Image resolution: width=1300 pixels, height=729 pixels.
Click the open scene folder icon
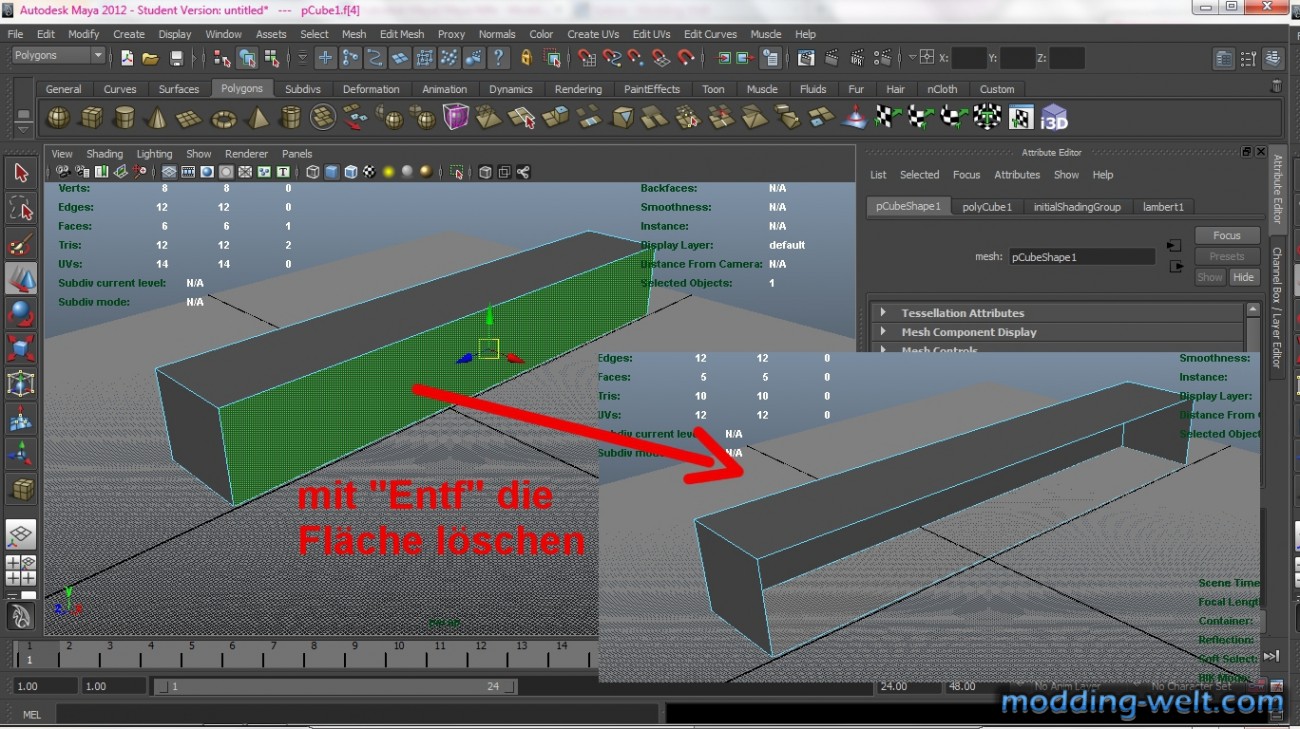pyautogui.click(x=150, y=58)
